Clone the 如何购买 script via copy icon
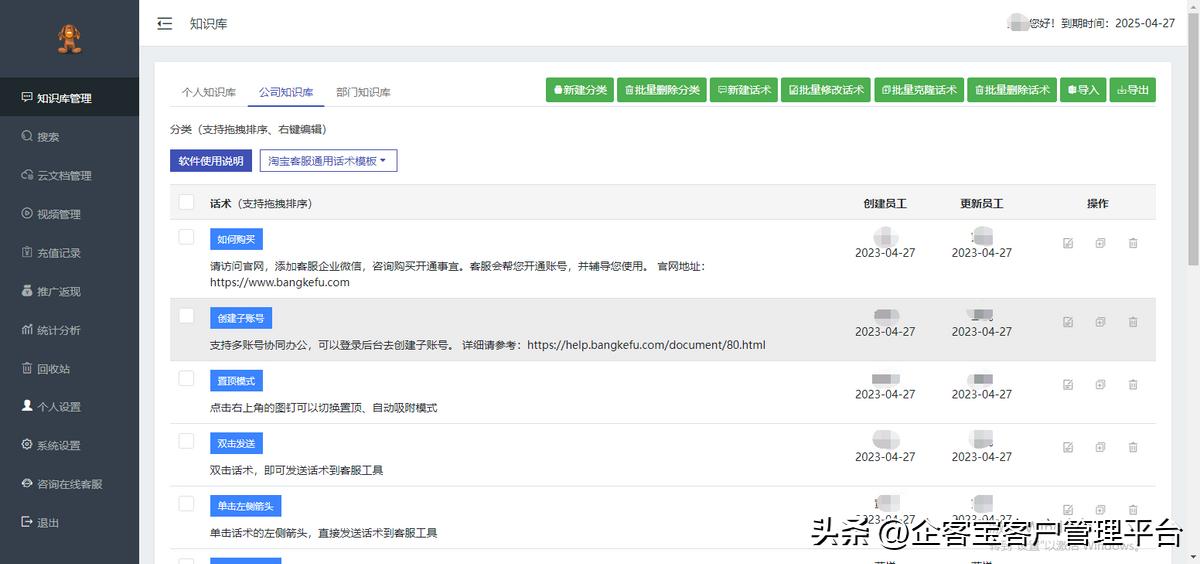The width and height of the screenshot is (1200, 564). 1100,243
